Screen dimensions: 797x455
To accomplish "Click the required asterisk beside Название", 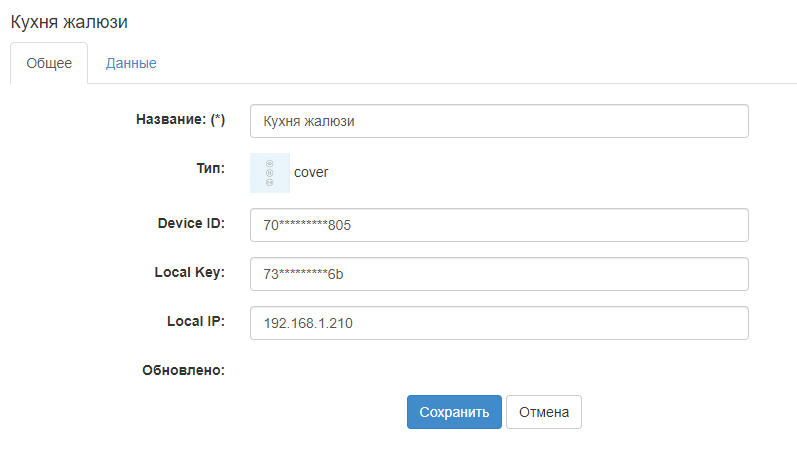I will 218,120.
